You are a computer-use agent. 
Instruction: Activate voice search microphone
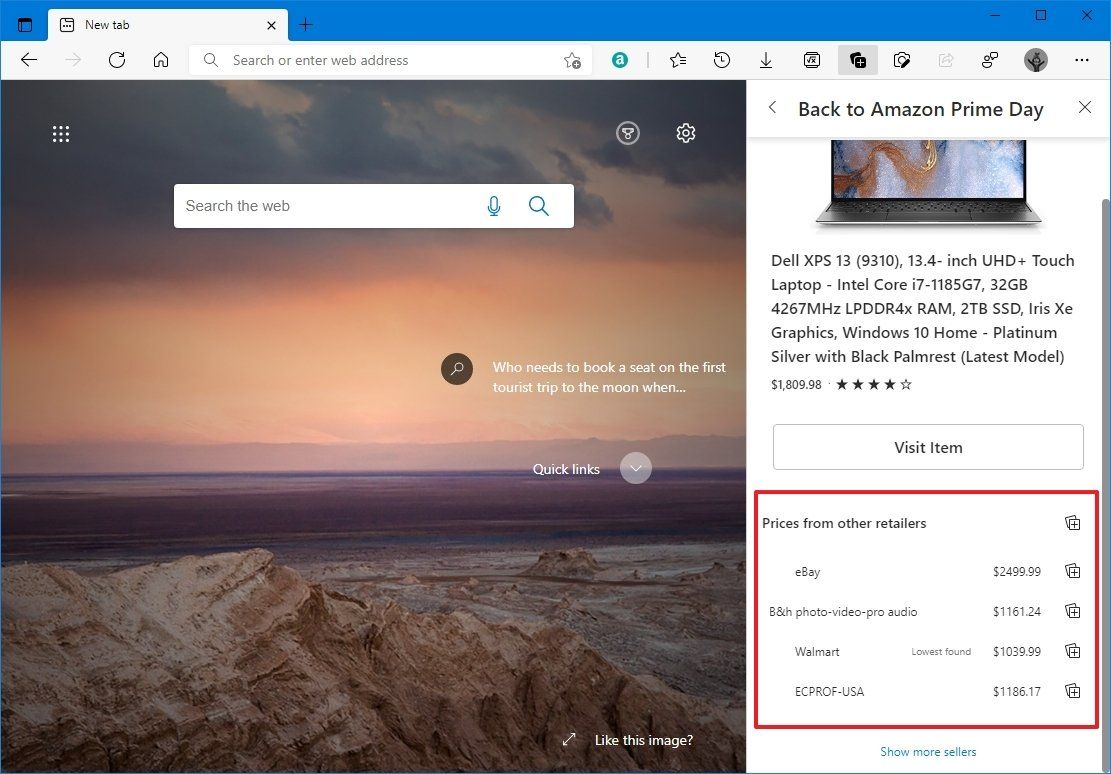point(493,206)
